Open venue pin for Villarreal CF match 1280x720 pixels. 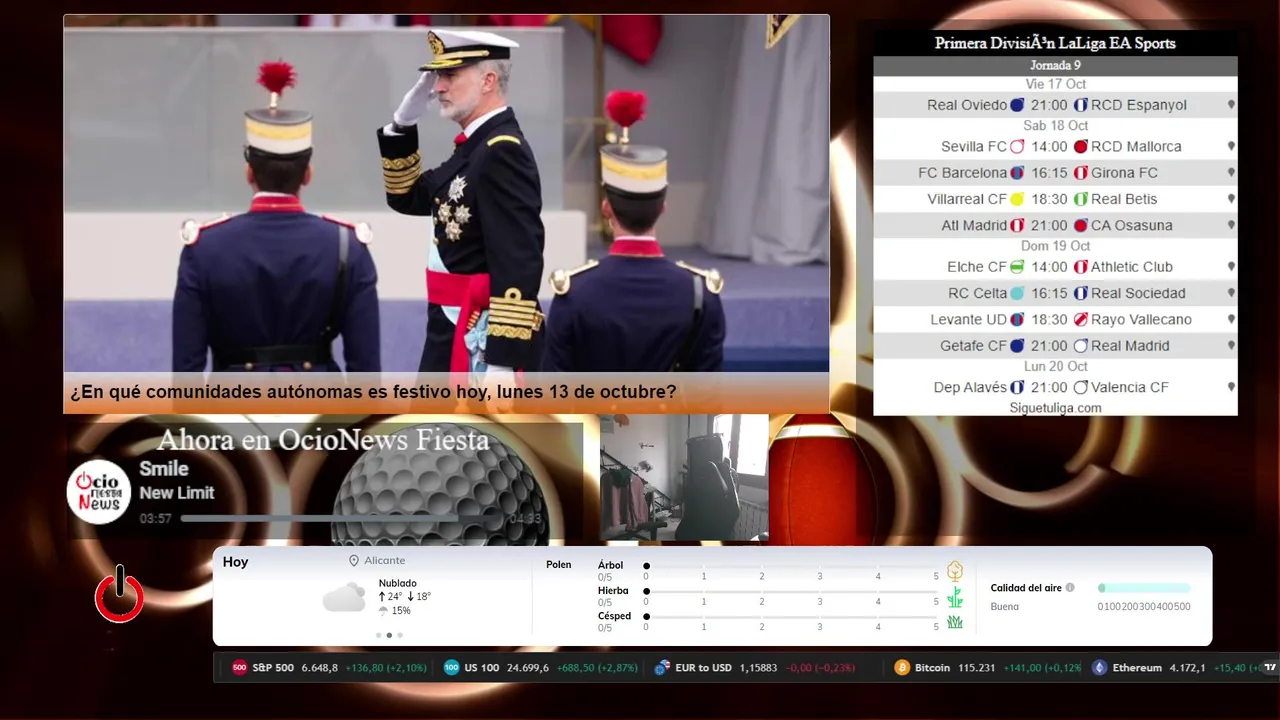(1231, 199)
